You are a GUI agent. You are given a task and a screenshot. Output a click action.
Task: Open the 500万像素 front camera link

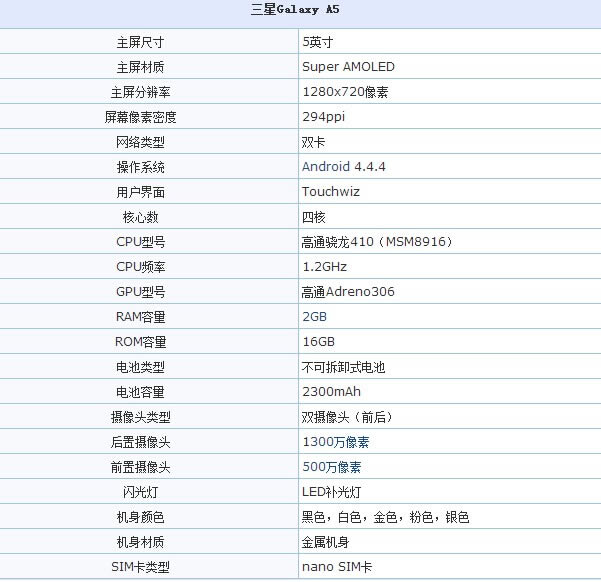(332, 467)
